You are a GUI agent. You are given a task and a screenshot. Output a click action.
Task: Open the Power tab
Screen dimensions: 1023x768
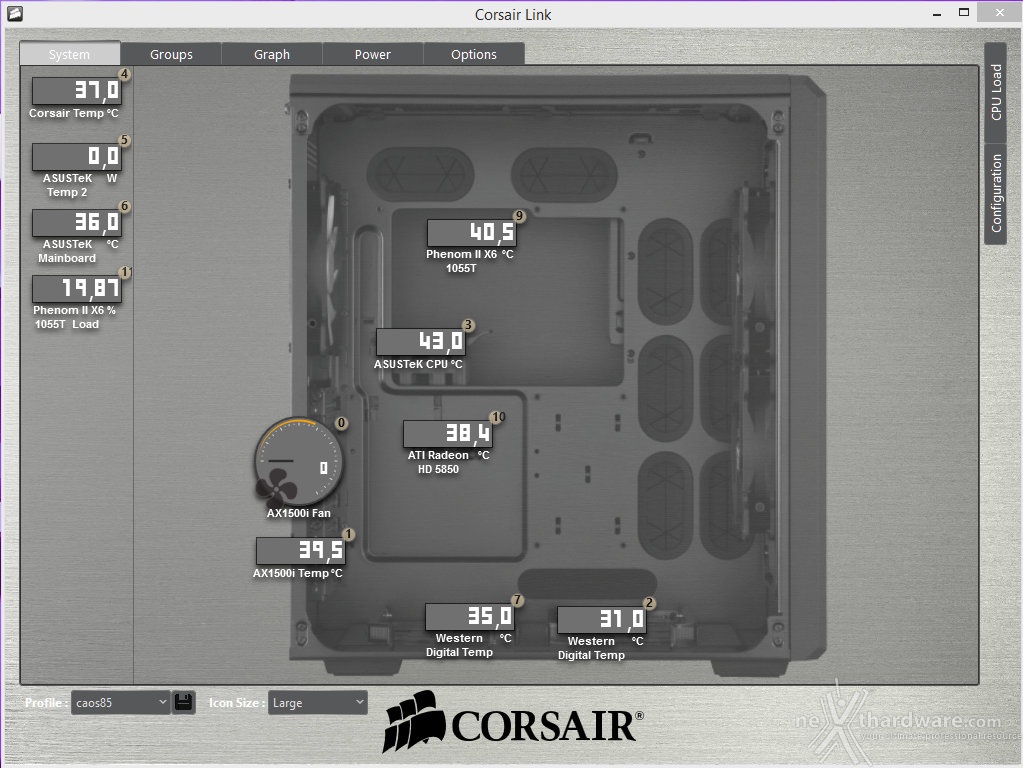pyautogui.click(x=373, y=54)
